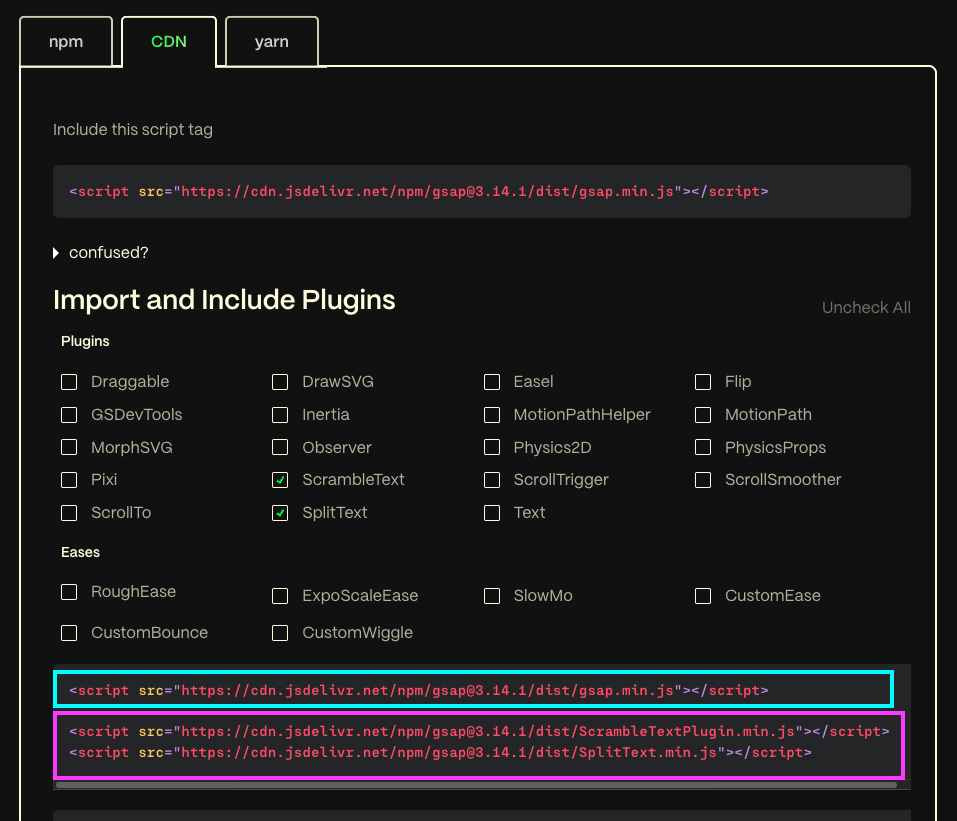Enable the MorphSVG plugin
The width and height of the screenshot is (957, 821).
69,448
